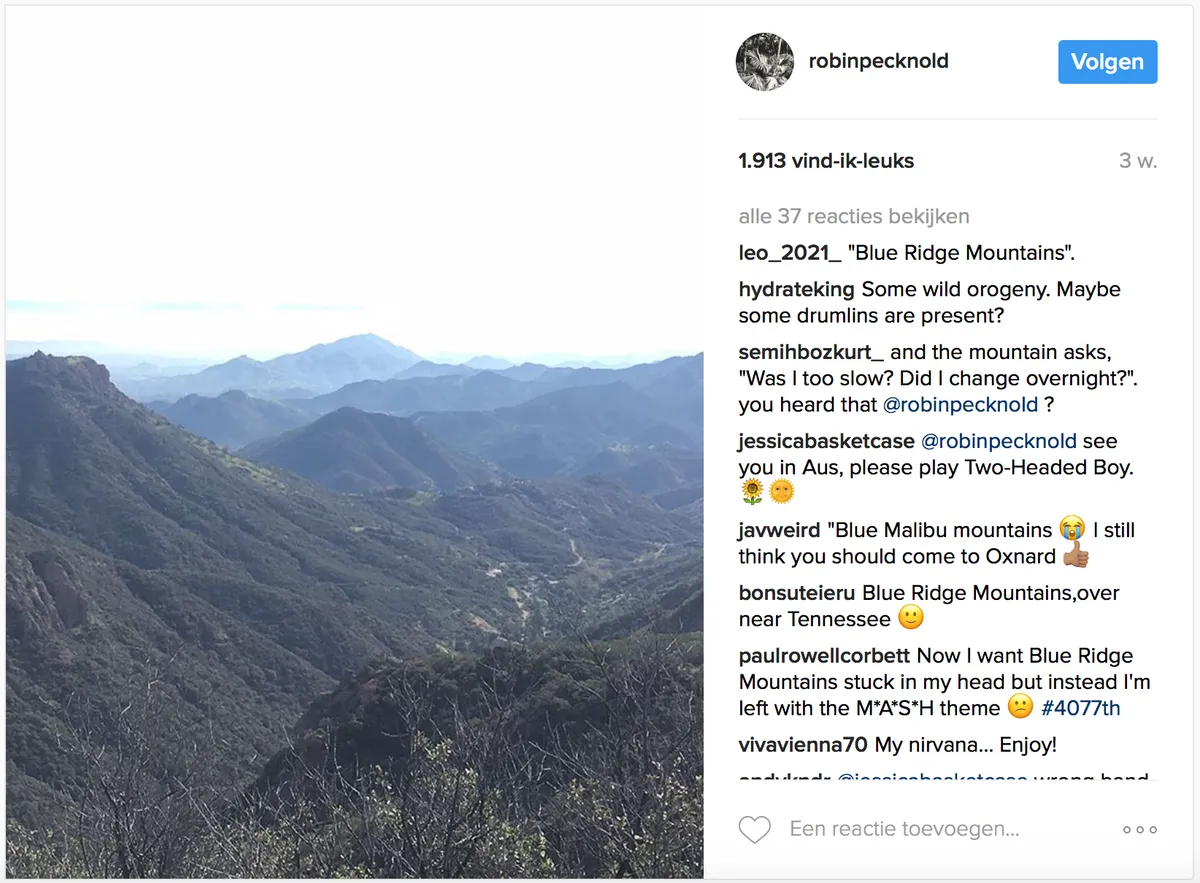Open bonsuteieru commenter profile
This screenshot has height=883, width=1200.
[x=797, y=593]
